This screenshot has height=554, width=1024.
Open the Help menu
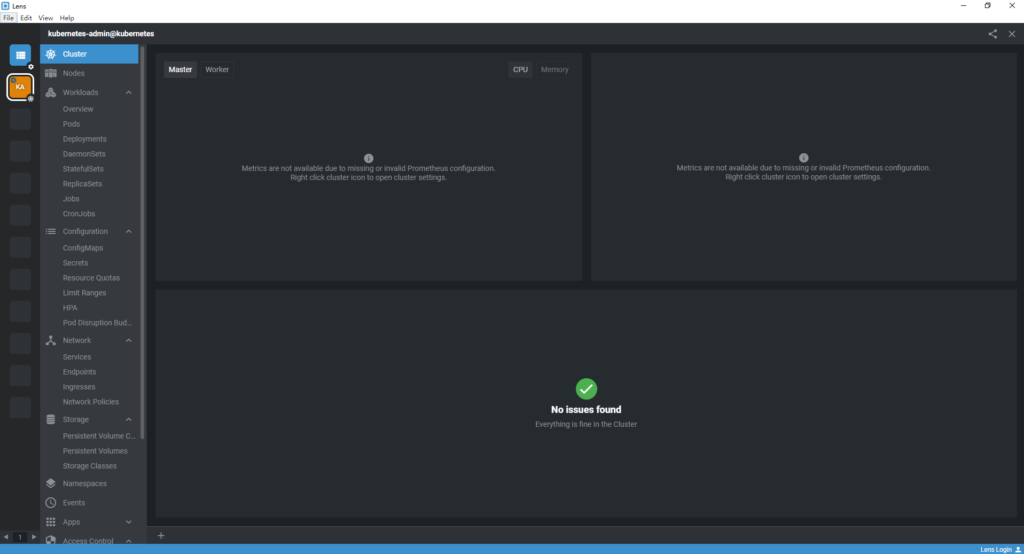(67, 18)
